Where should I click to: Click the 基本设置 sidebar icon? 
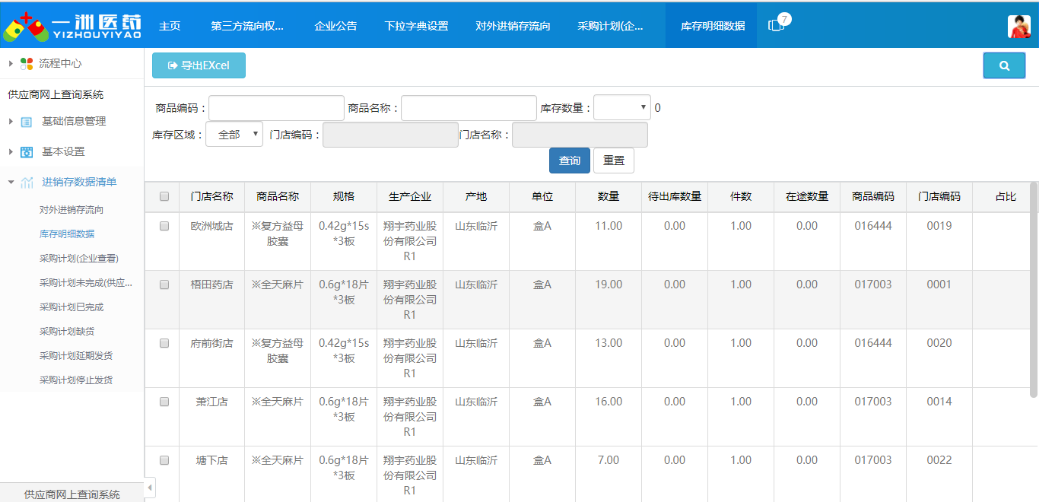[x=27, y=152]
